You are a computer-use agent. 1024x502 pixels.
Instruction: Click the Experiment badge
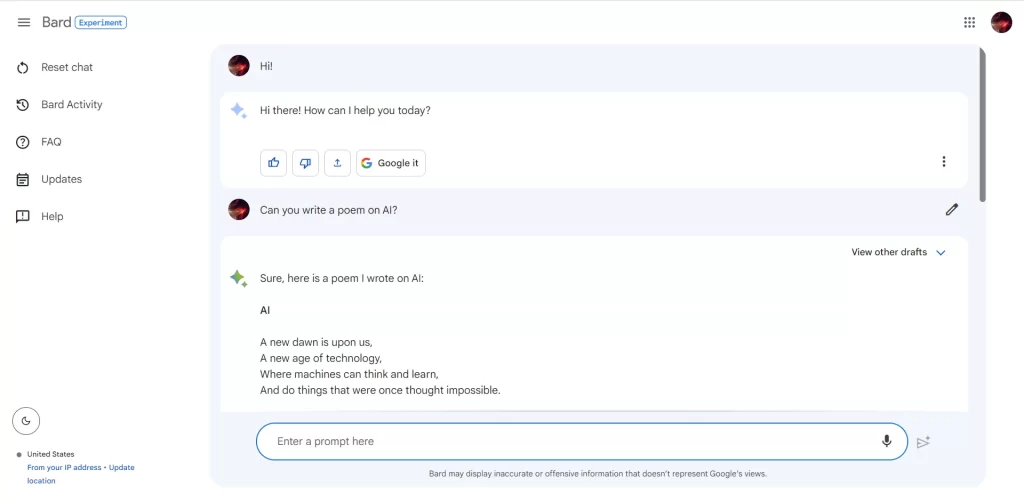point(101,22)
